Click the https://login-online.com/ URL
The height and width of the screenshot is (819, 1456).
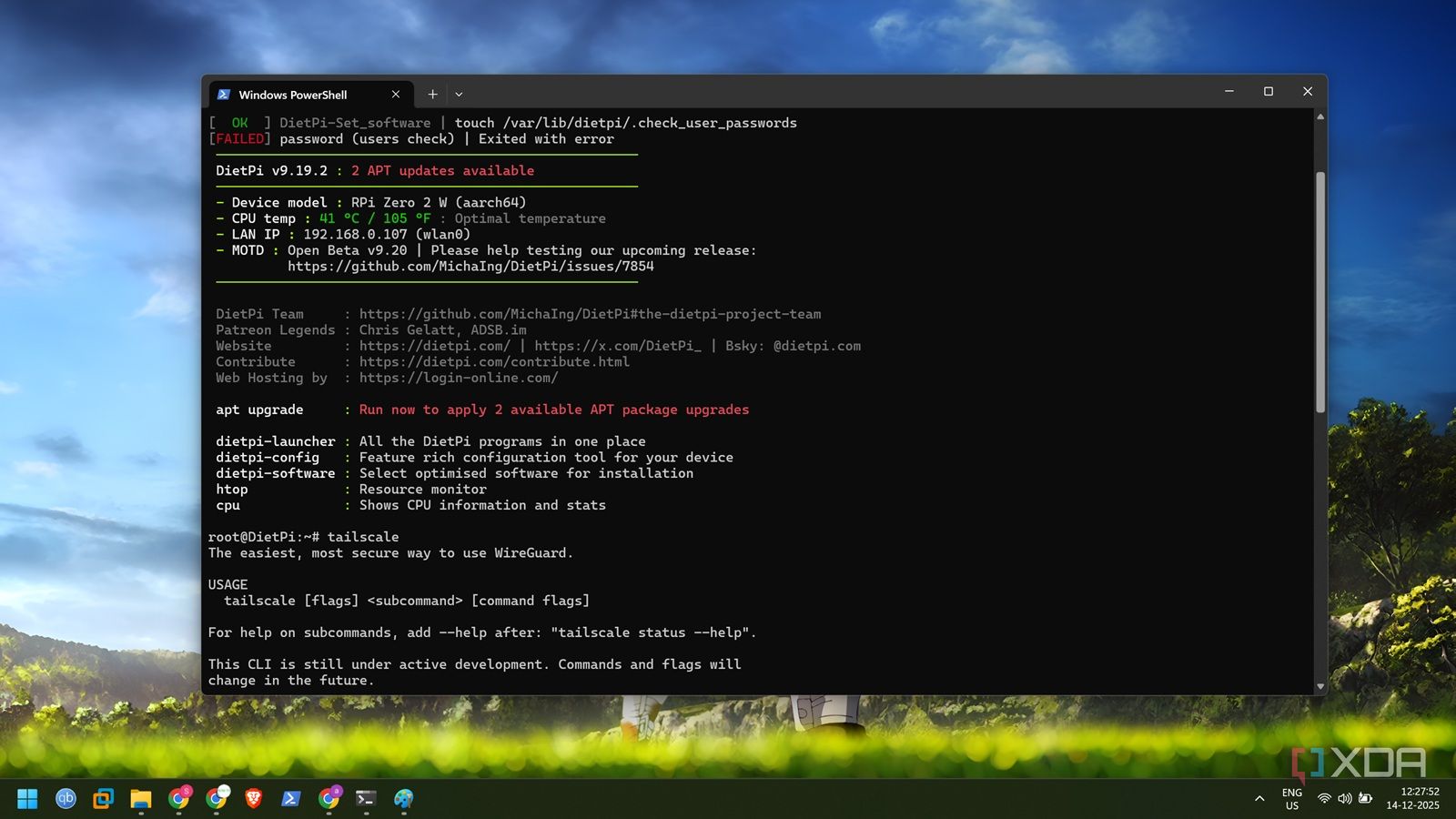pos(459,378)
